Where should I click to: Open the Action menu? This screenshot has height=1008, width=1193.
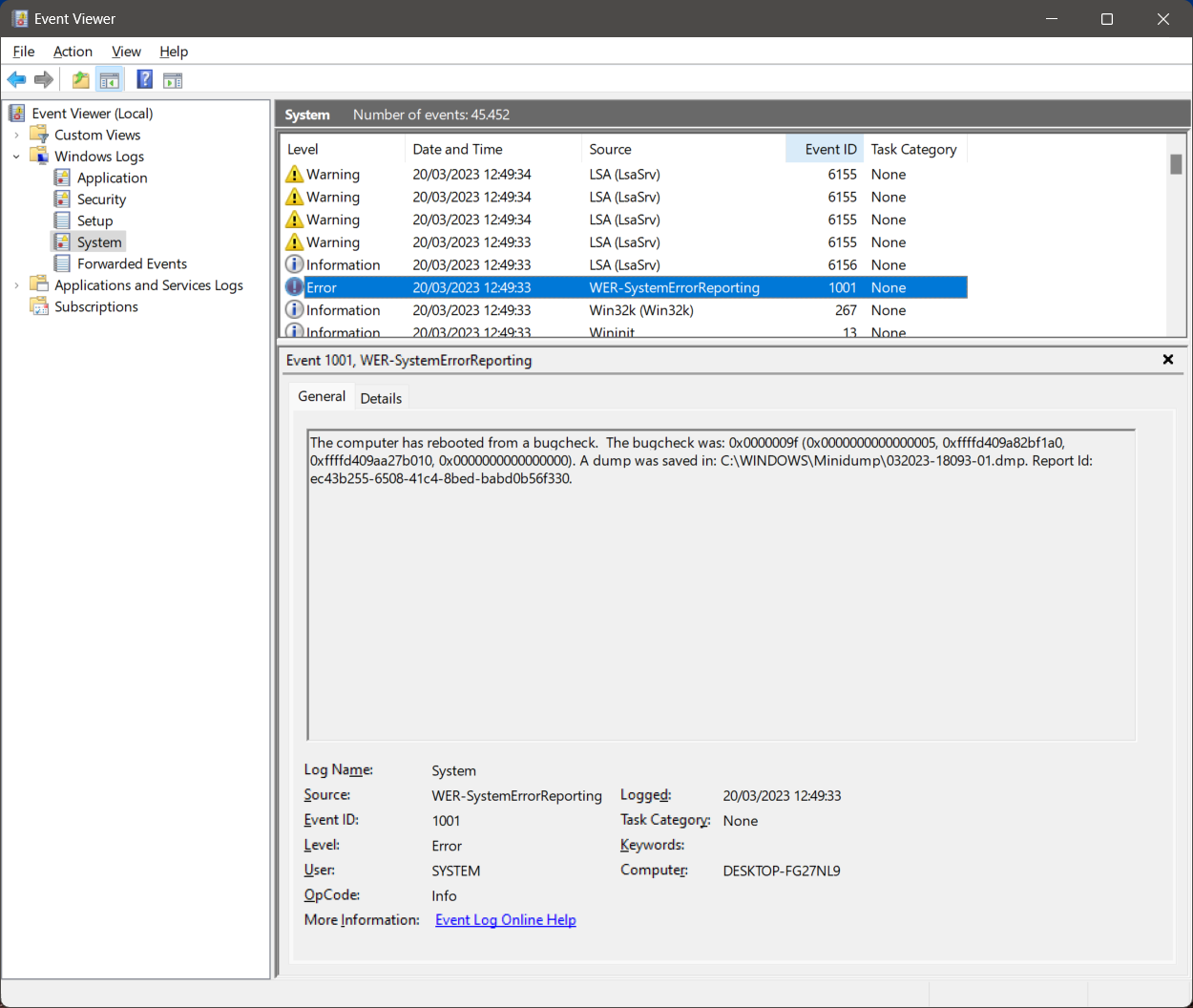[73, 52]
